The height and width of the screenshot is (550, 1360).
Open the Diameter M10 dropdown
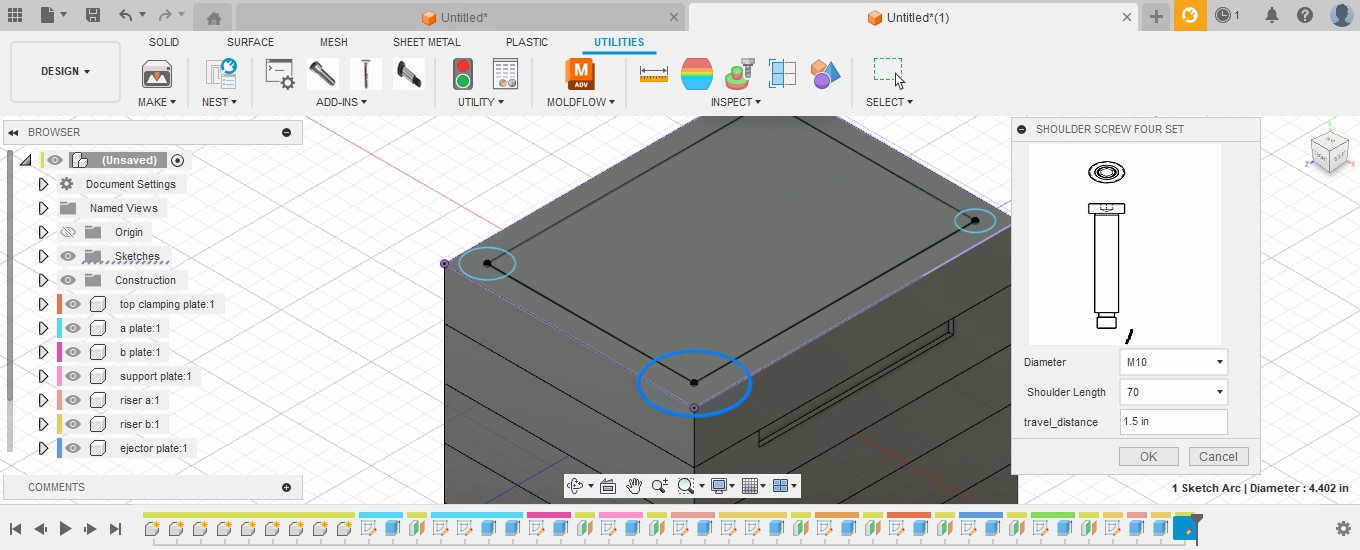click(1174, 362)
